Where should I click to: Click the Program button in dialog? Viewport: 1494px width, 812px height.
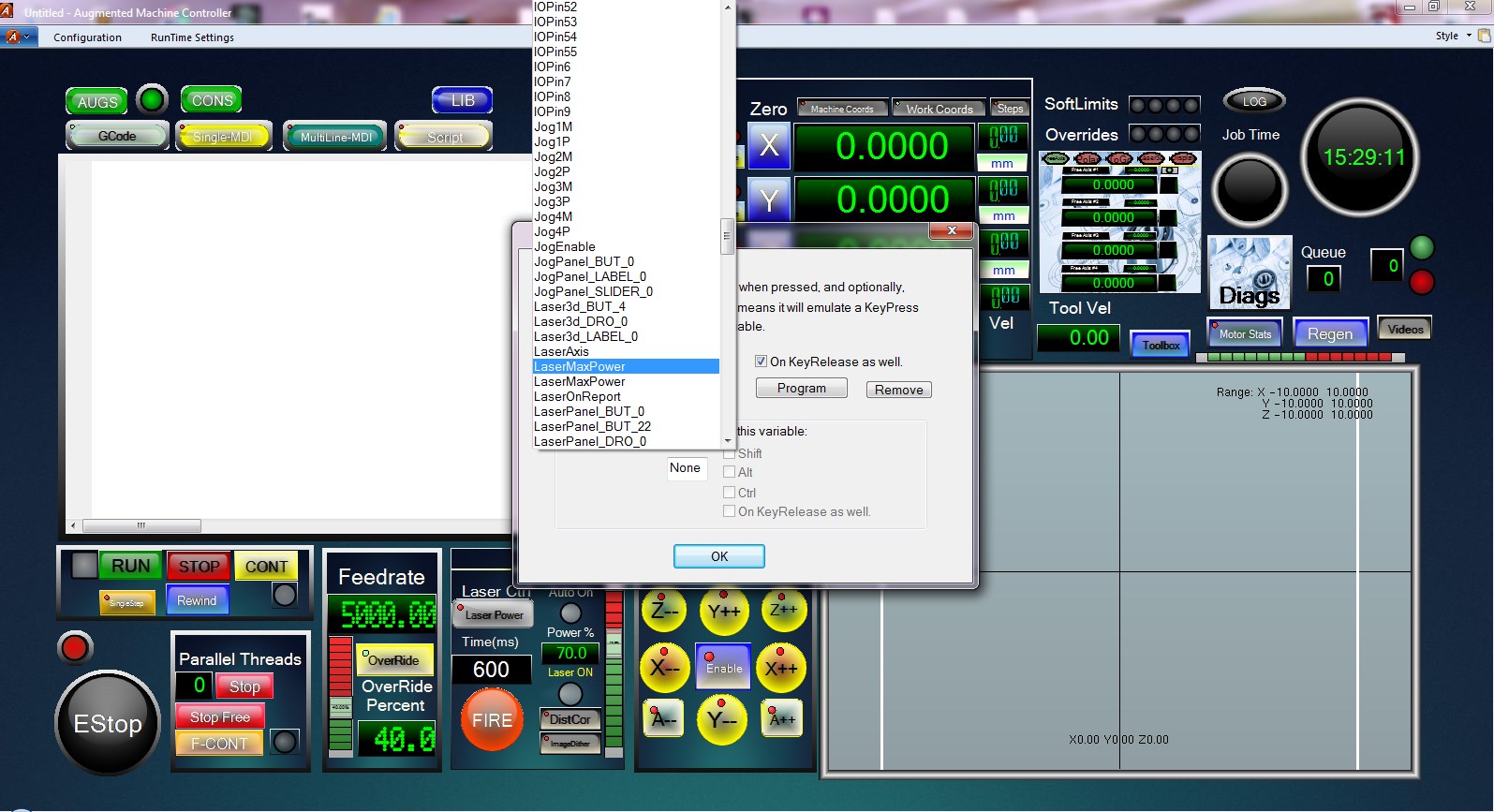coord(801,389)
